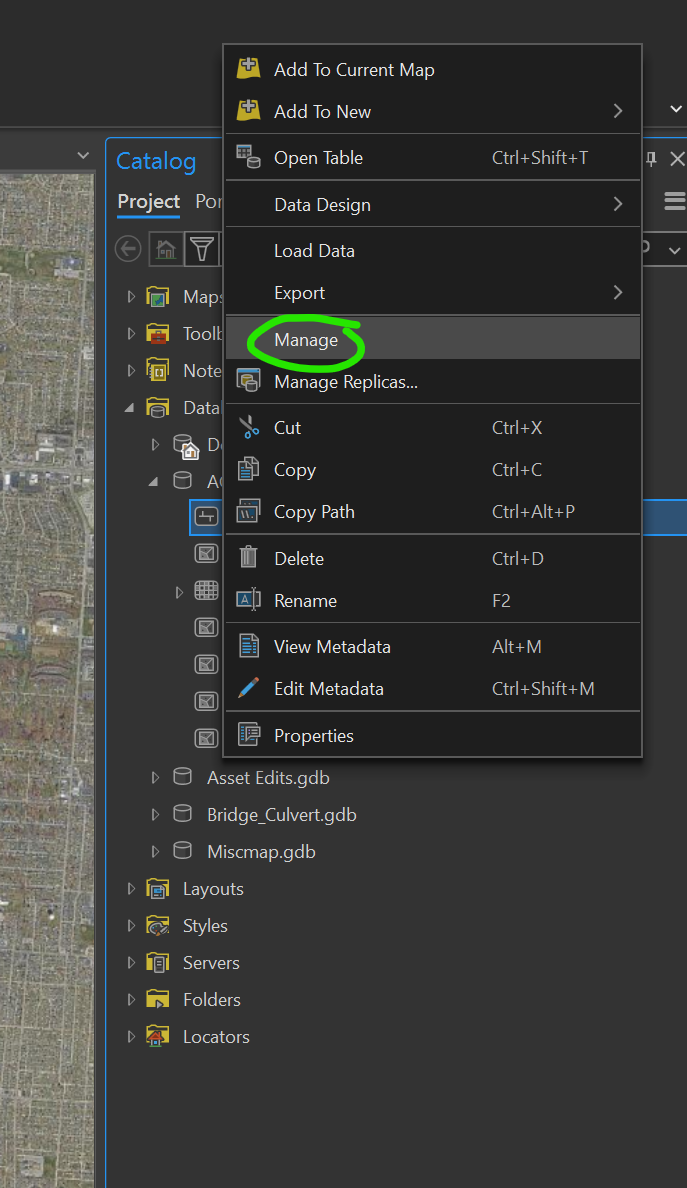Expand the Maps tree node
The height and width of the screenshot is (1188, 687).
click(x=130, y=296)
